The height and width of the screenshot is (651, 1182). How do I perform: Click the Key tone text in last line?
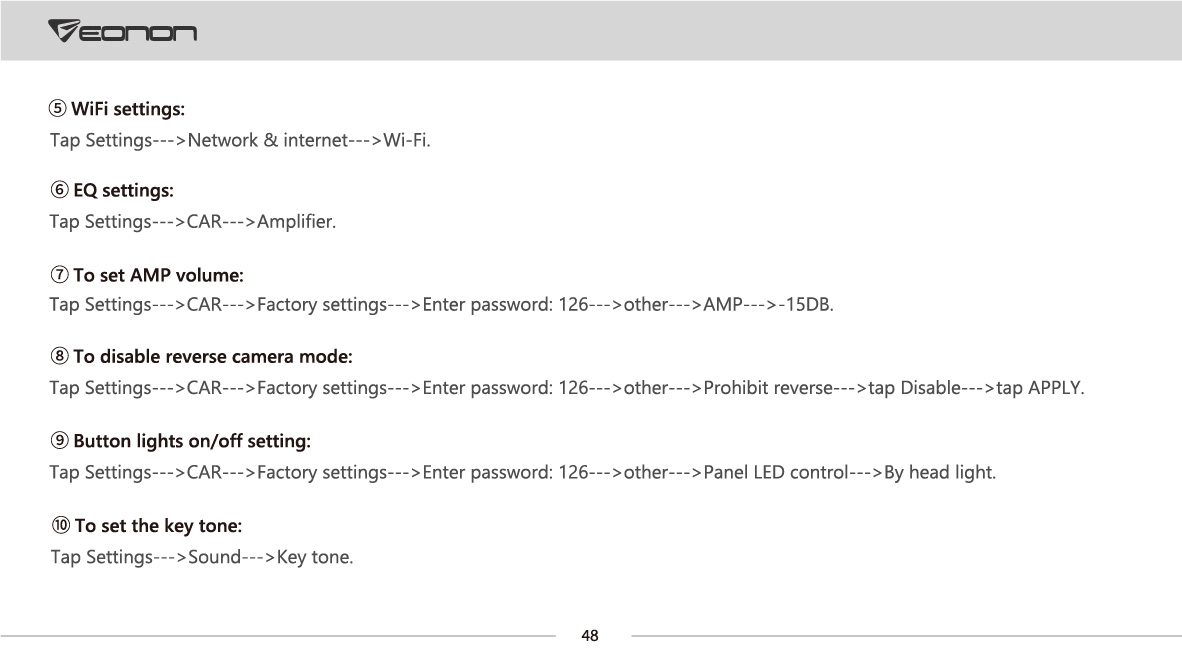coord(314,557)
